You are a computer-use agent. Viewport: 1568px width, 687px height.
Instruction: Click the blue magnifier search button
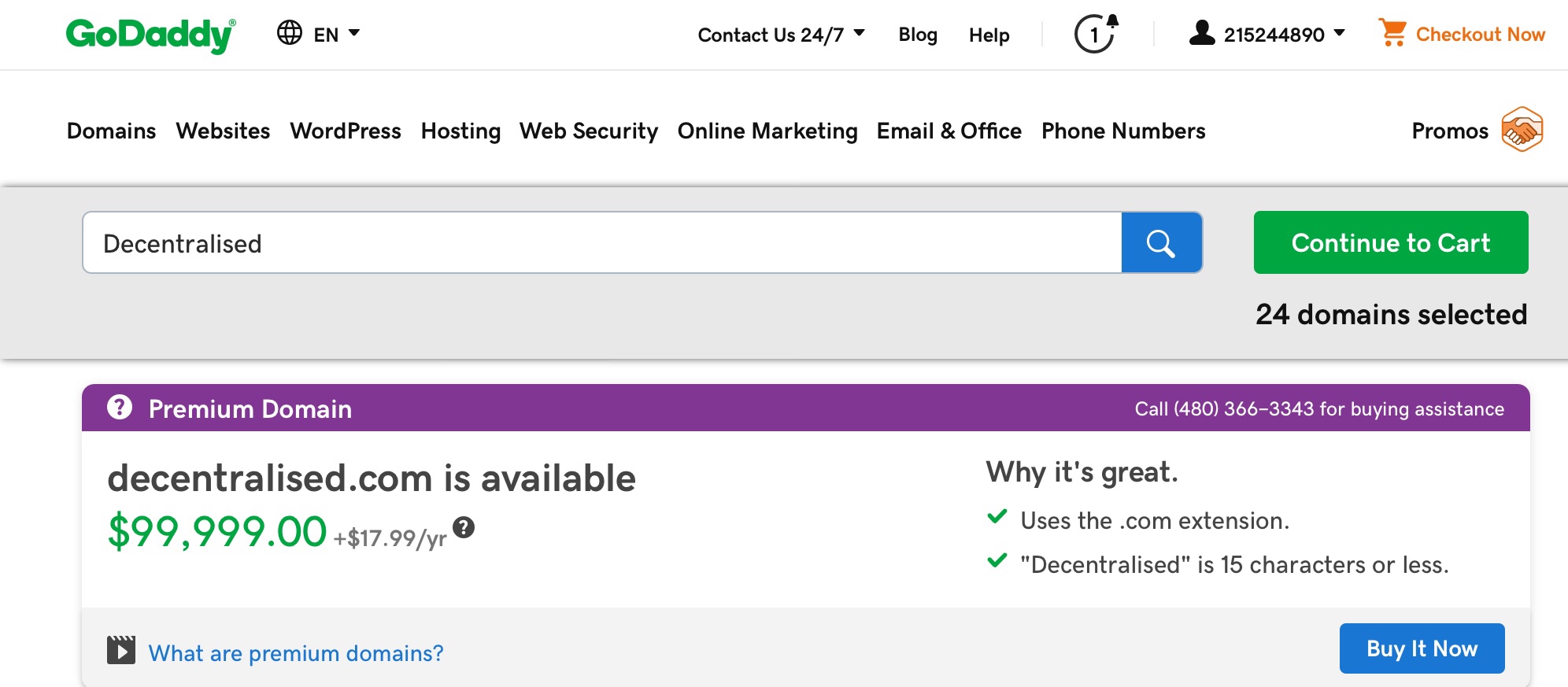(x=1161, y=242)
